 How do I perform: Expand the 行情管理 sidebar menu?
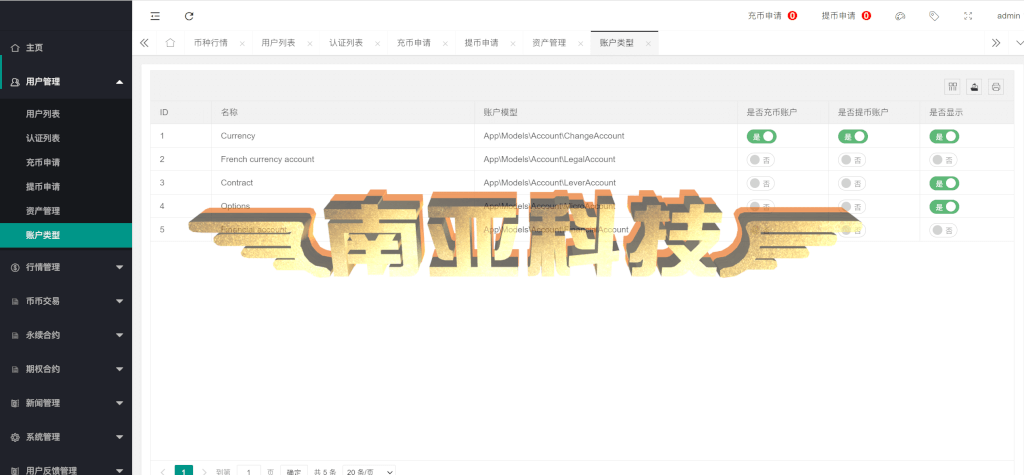tap(66, 267)
